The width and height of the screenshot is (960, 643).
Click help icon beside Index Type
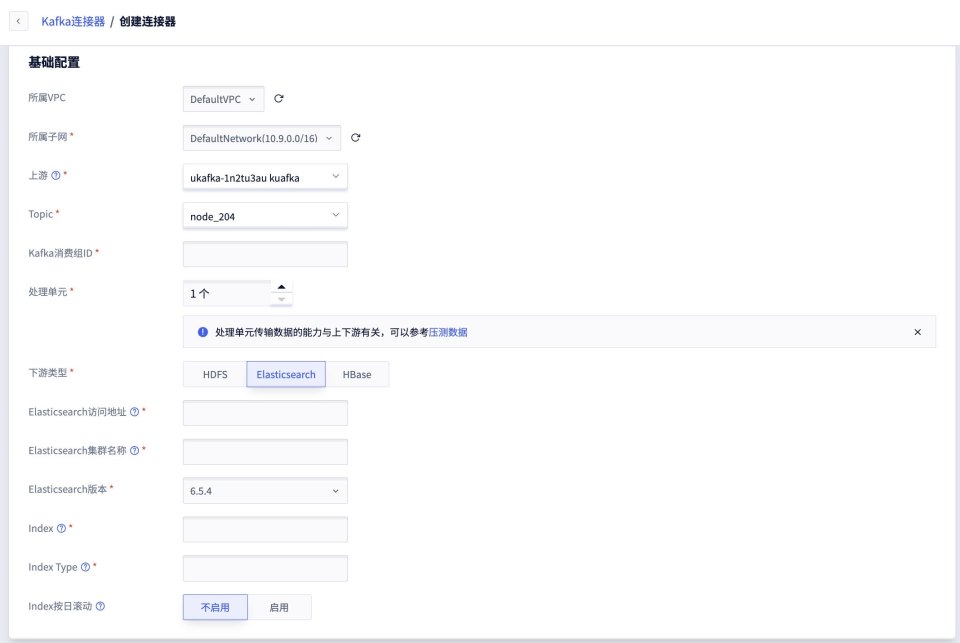[x=85, y=567]
